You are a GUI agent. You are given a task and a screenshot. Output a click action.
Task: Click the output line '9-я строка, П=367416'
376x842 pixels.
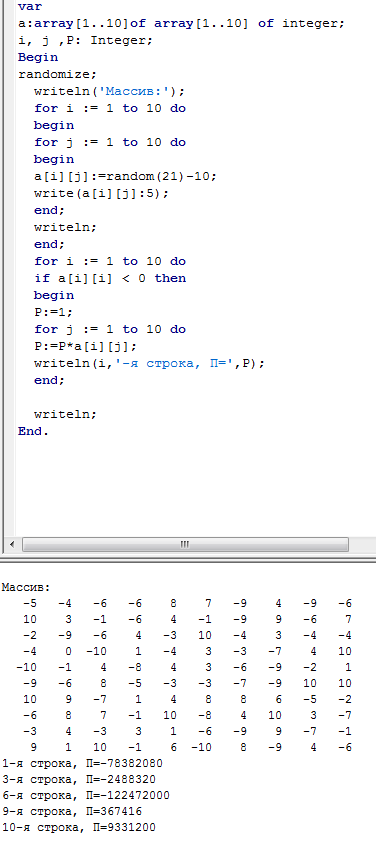pyautogui.click(x=72, y=811)
